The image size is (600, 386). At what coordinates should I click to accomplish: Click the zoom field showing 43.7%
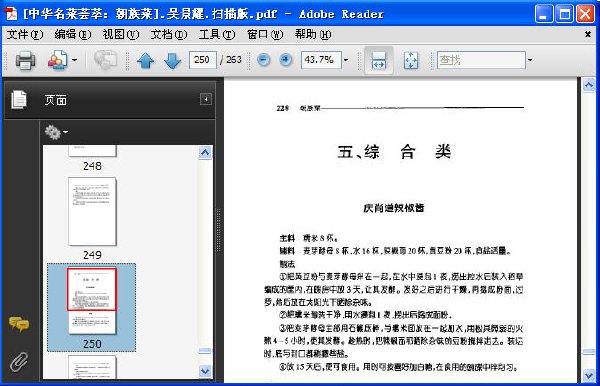point(321,60)
